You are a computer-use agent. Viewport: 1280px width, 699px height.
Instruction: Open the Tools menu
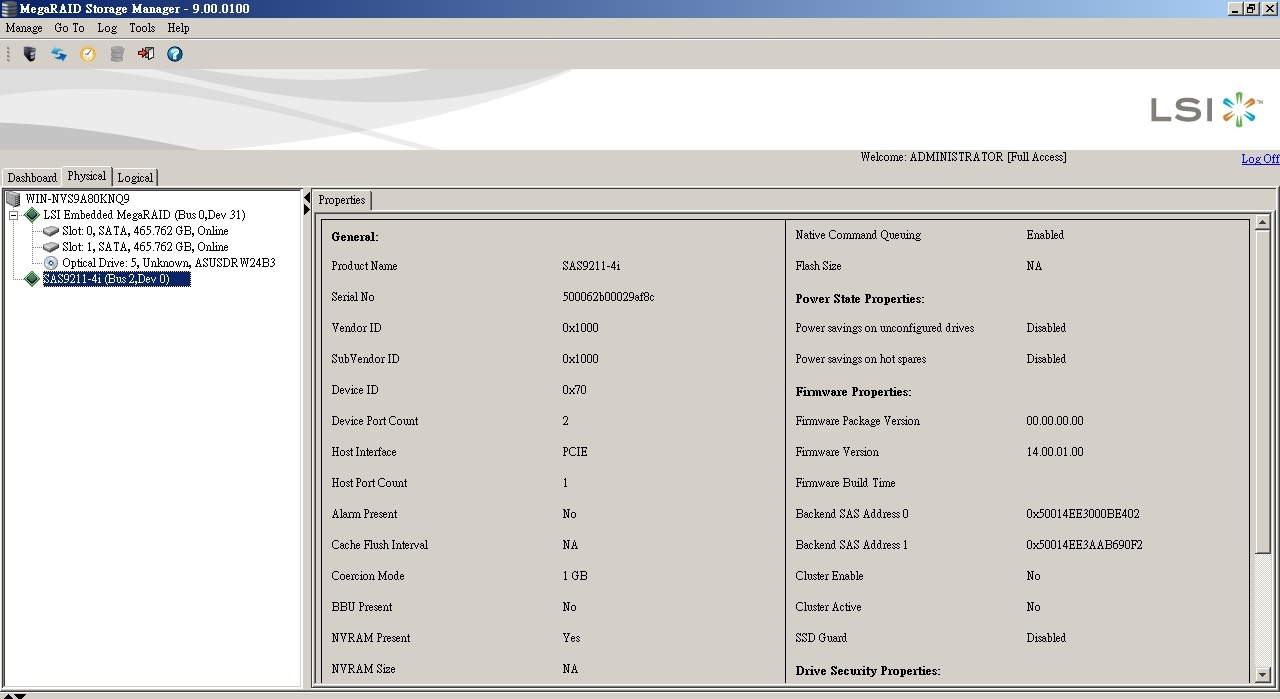[142, 28]
